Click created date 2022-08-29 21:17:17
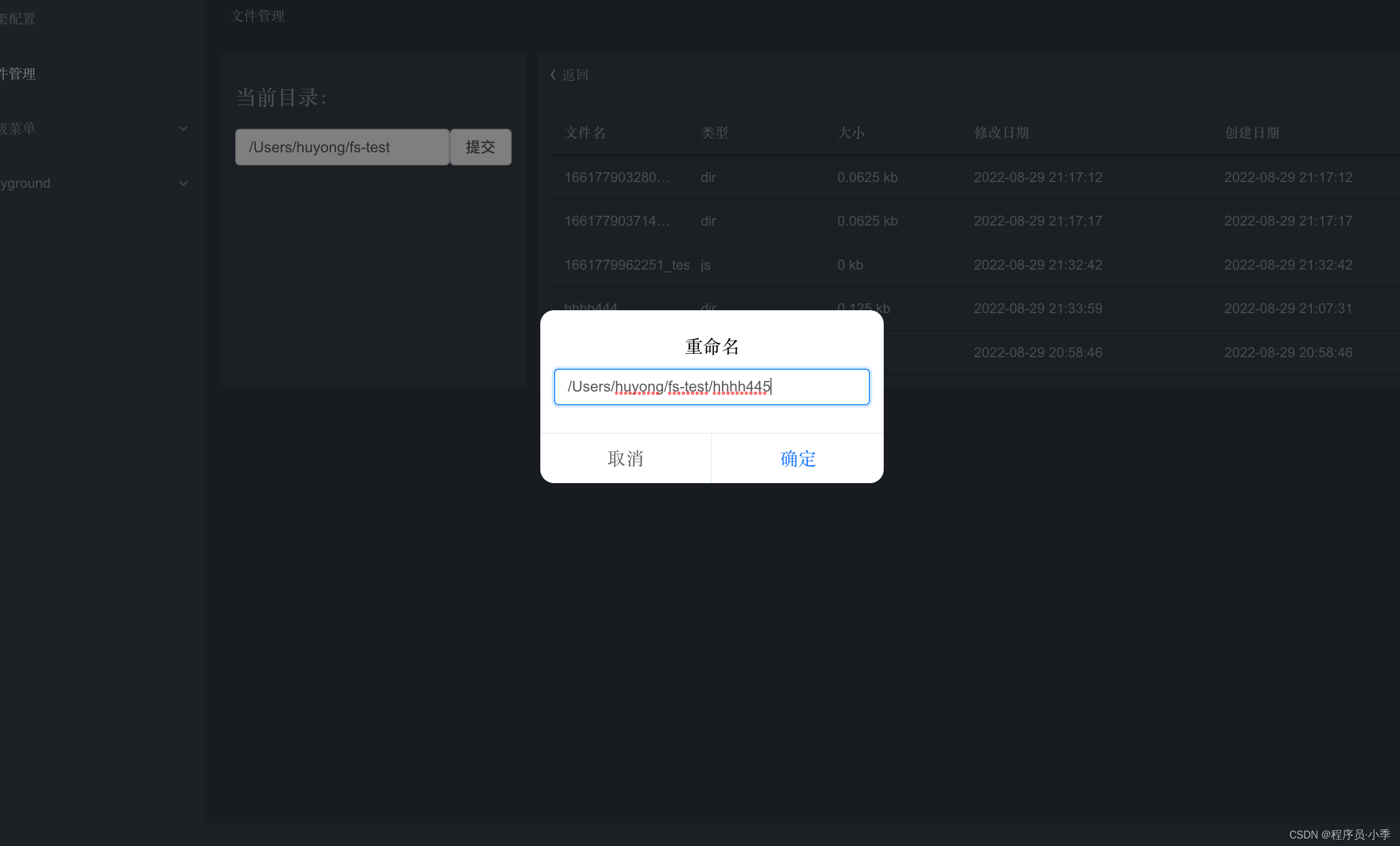The image size is (1400, 846). click(1288, 221)
